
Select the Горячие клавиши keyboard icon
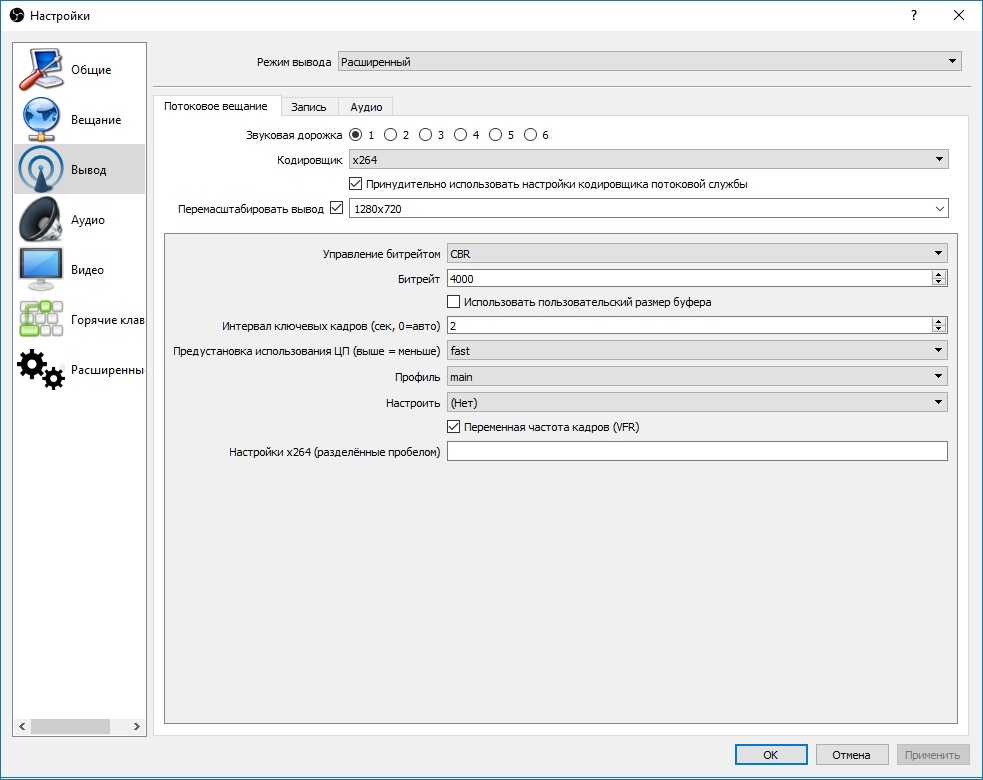coord(41,319)
